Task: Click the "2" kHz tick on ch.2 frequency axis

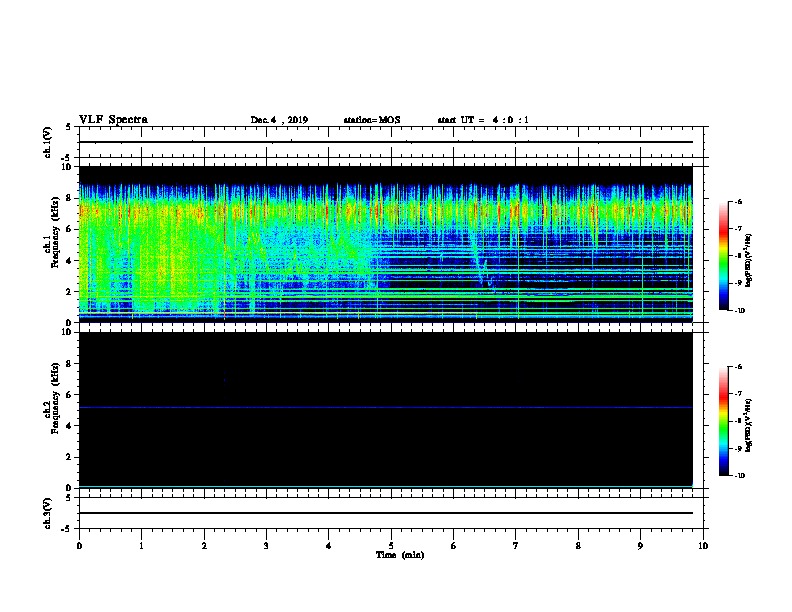Action: click(69, 457)
